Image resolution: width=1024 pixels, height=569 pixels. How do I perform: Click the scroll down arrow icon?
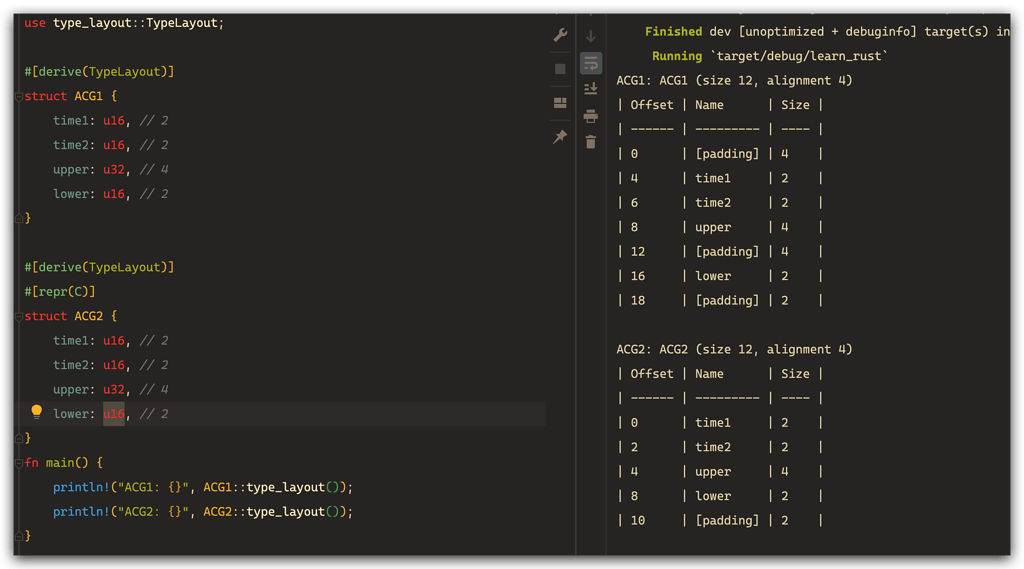point(591,36)
